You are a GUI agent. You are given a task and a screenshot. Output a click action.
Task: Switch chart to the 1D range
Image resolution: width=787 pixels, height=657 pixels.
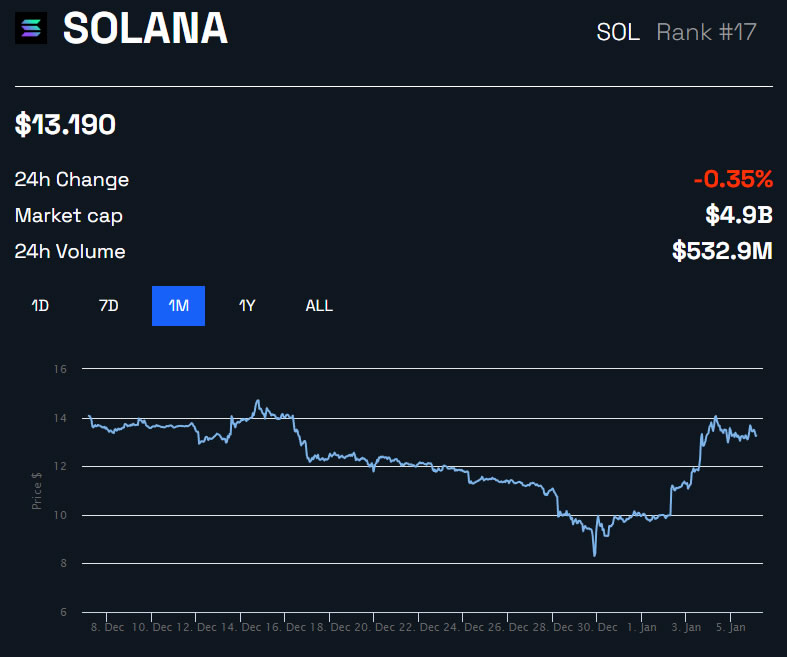(40, 306)
